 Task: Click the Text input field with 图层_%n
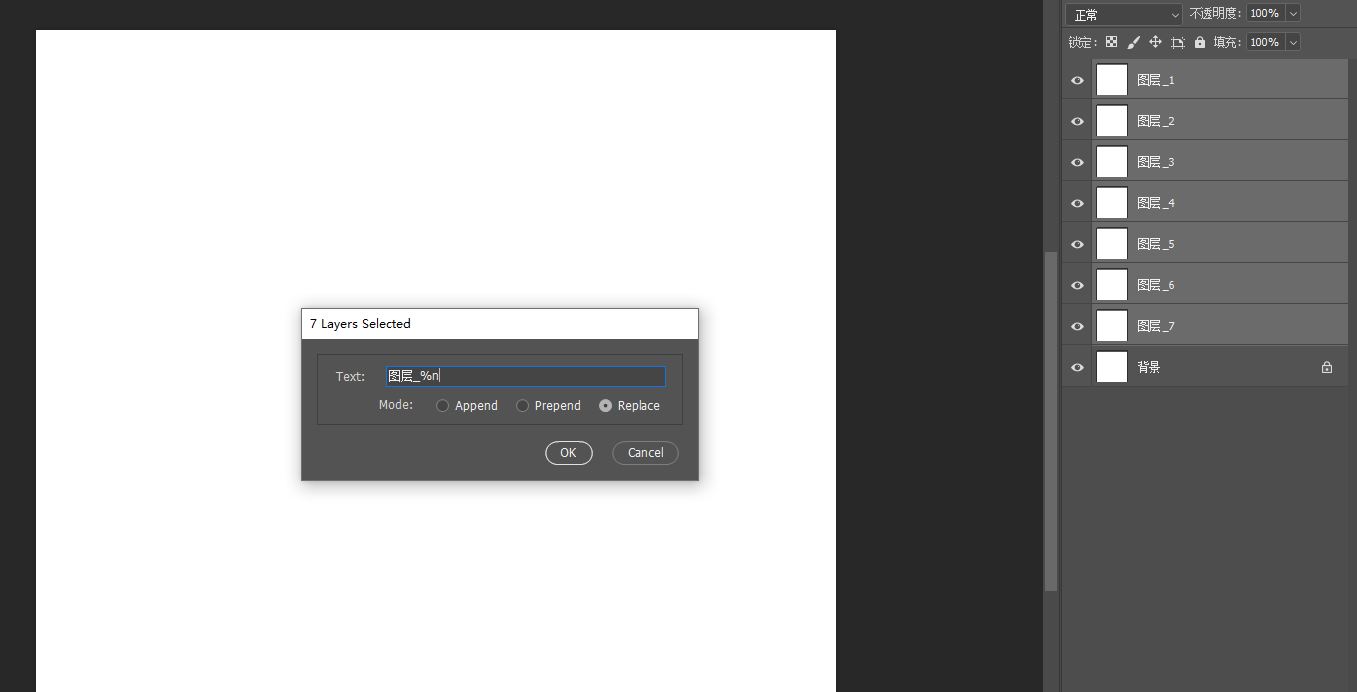pos(526,376)
